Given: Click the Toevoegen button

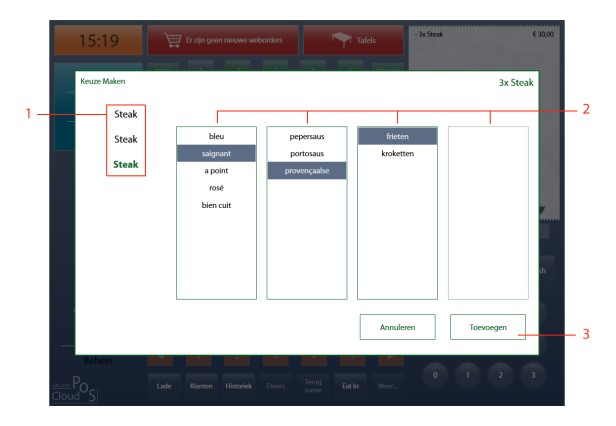Looking at the screenshot, I should click(487, 327).
